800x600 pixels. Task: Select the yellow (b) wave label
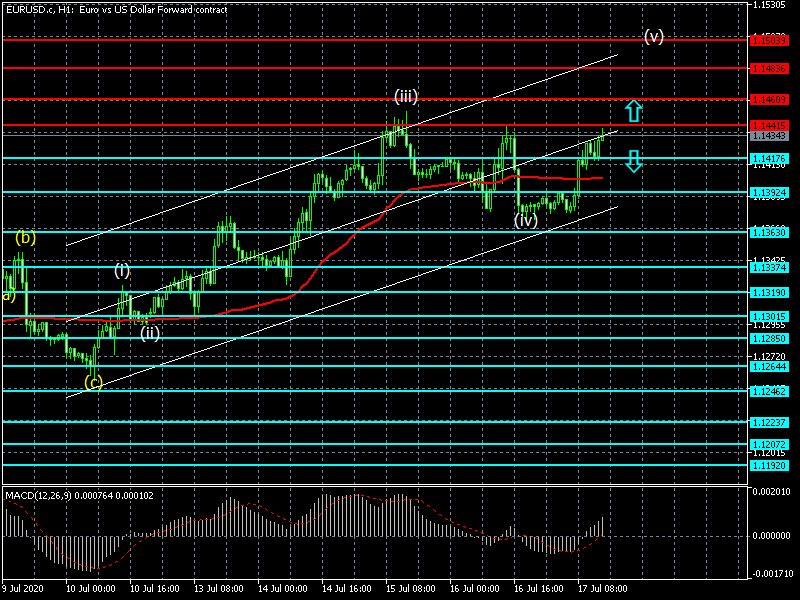[26, 237]
